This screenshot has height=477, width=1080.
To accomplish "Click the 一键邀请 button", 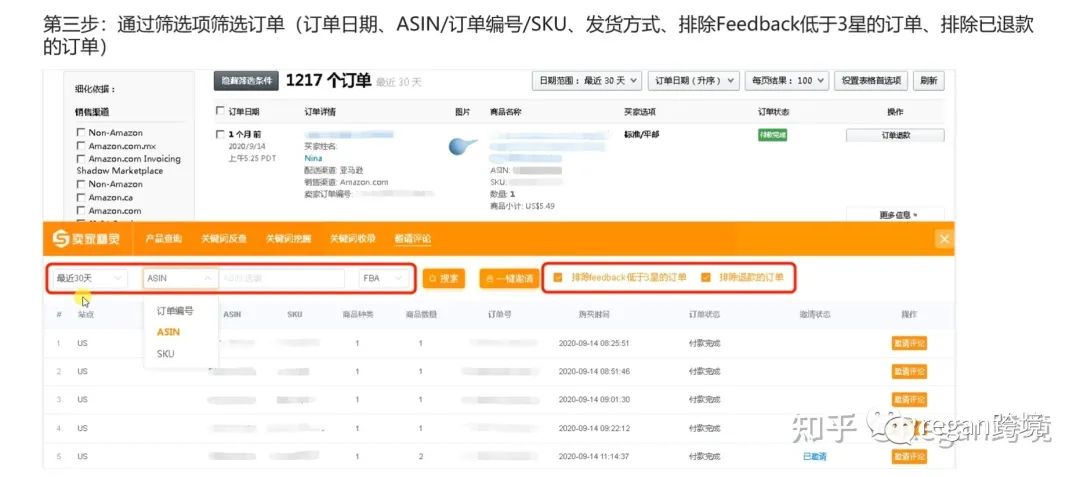I will 509,278.
